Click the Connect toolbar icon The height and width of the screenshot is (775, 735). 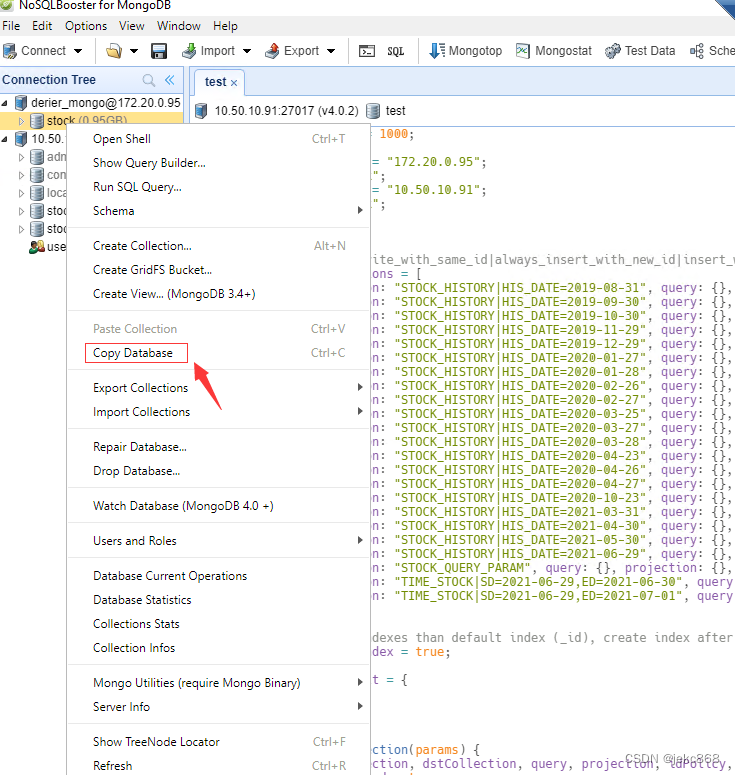click(x=10, y=51)
